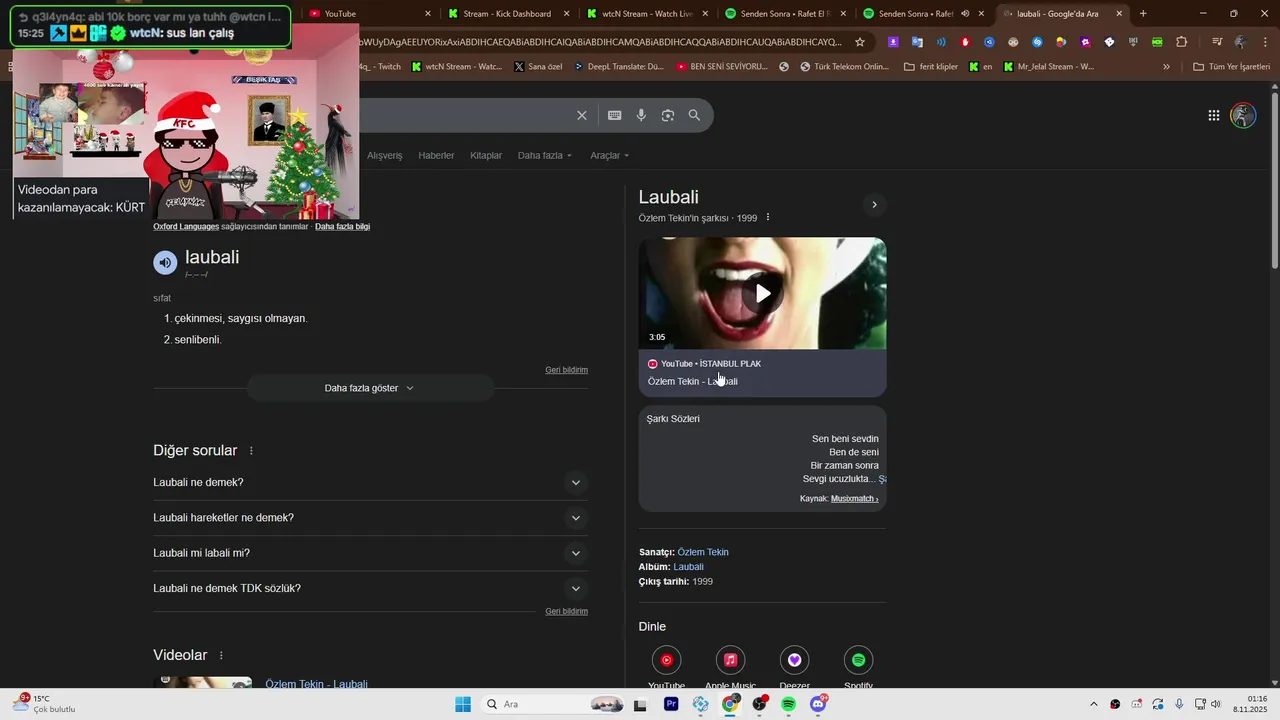Play the Özlem Tekin Laubali video

click(x=763, y=294)
